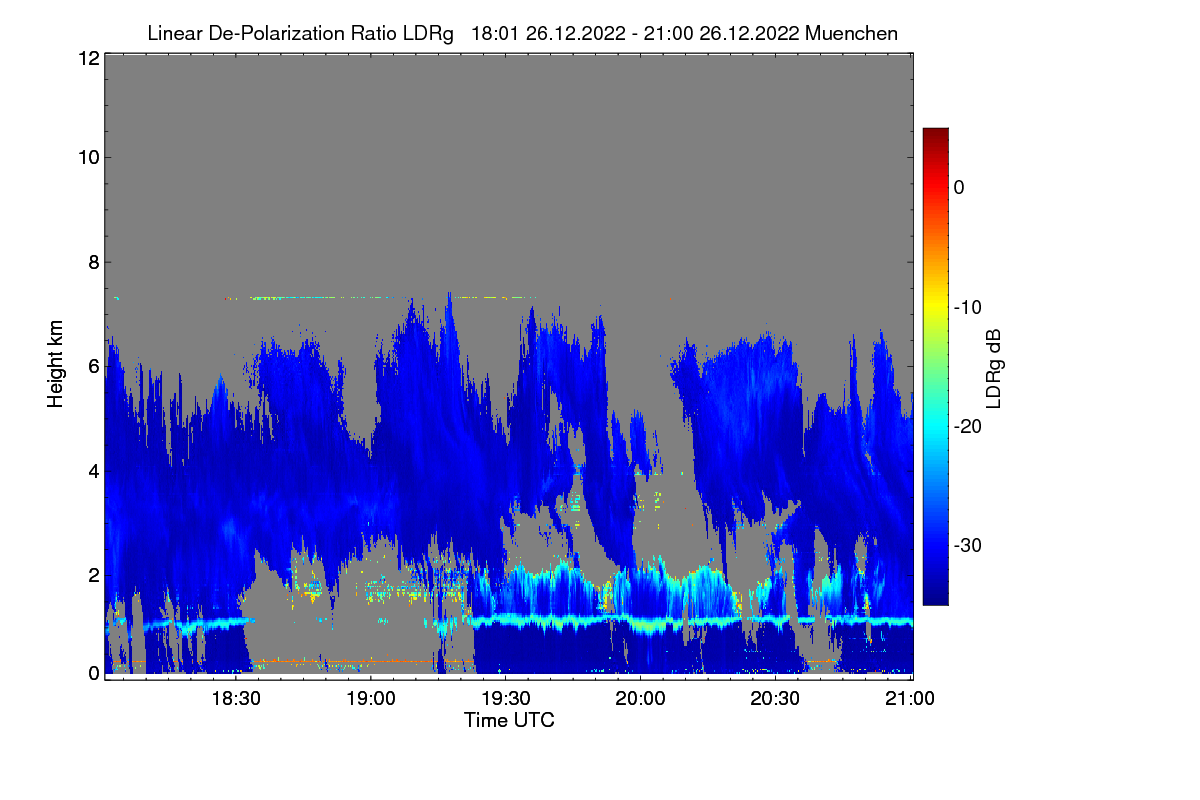Click the '21:00' time axis label

(911, 699)
